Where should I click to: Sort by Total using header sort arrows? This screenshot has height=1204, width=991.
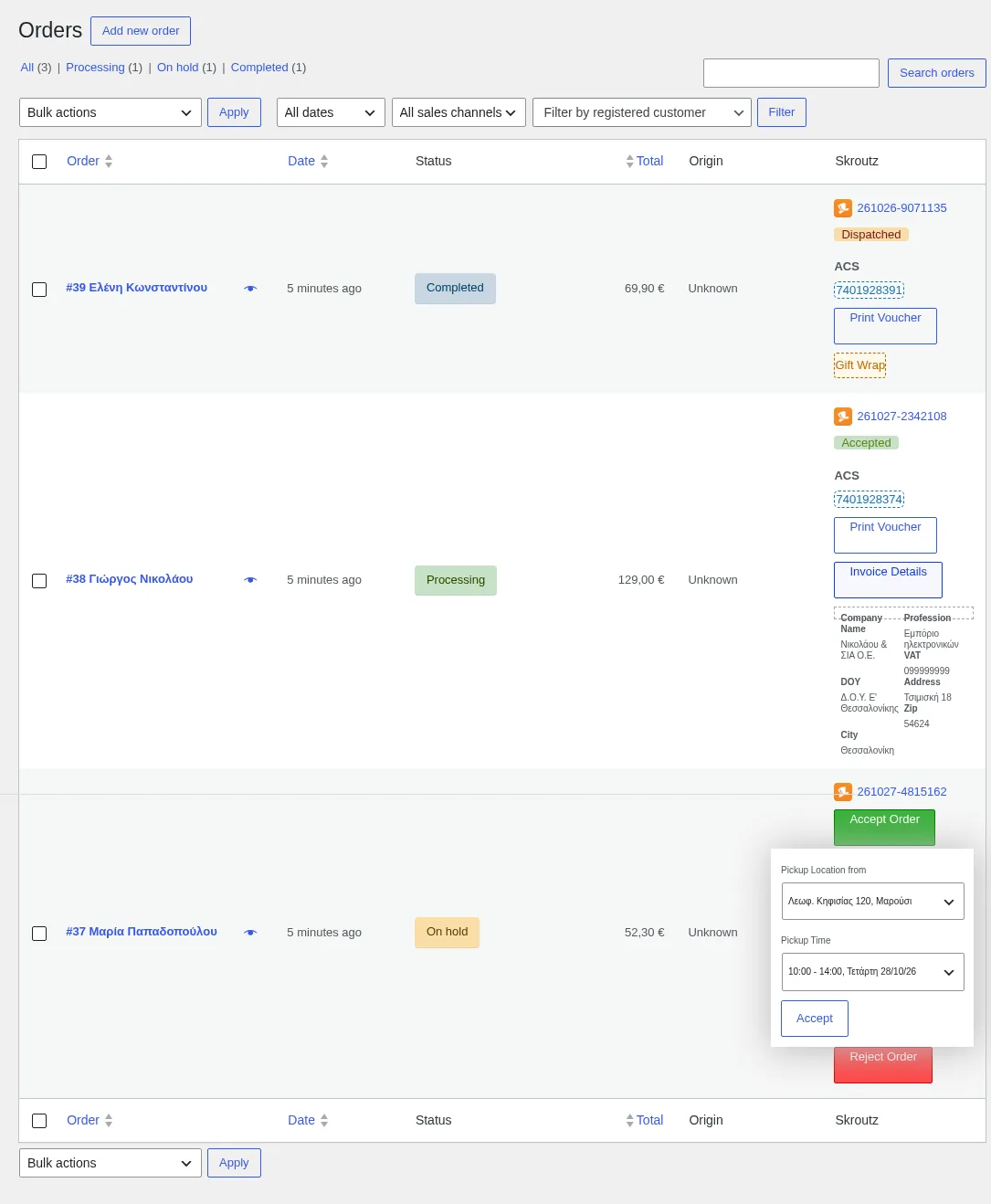(629, 162)
